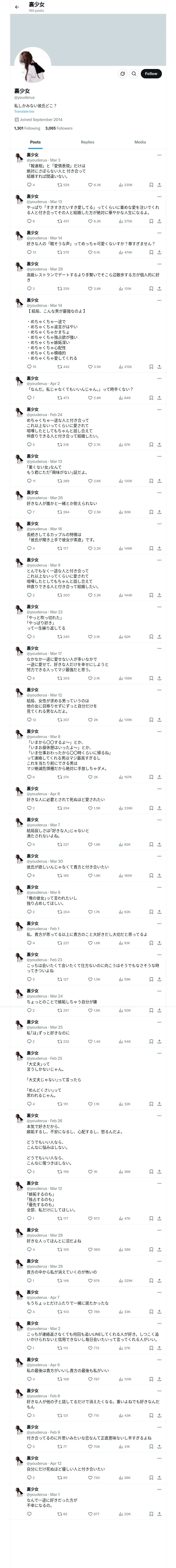Screen dimensions: 176x1568
Task: Click the search icon on profile
Action: 133,74
